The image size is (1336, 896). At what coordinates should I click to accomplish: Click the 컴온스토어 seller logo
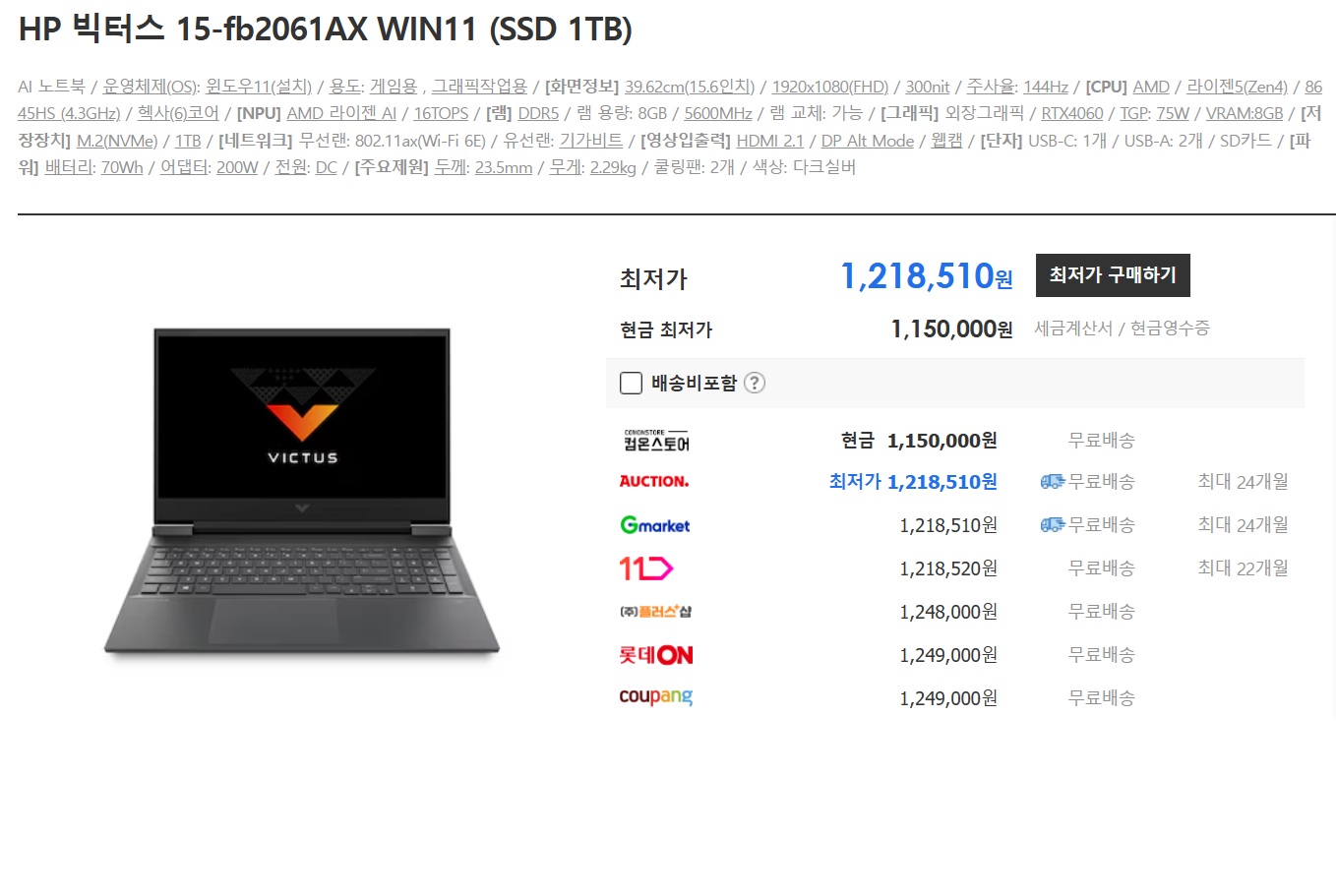[x=656, y=440]
